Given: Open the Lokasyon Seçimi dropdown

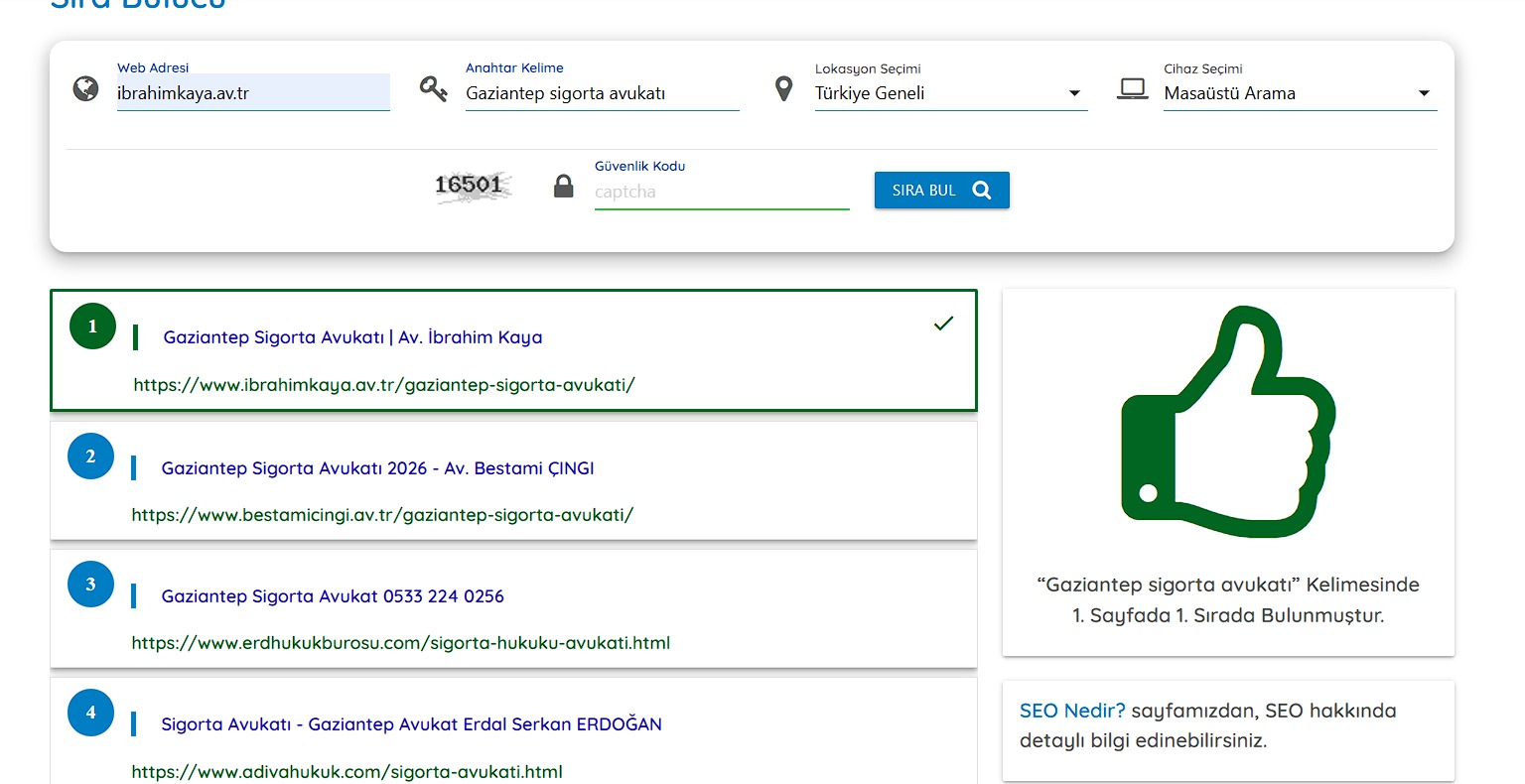Looking at the screenshot, I should coord(948,93).
